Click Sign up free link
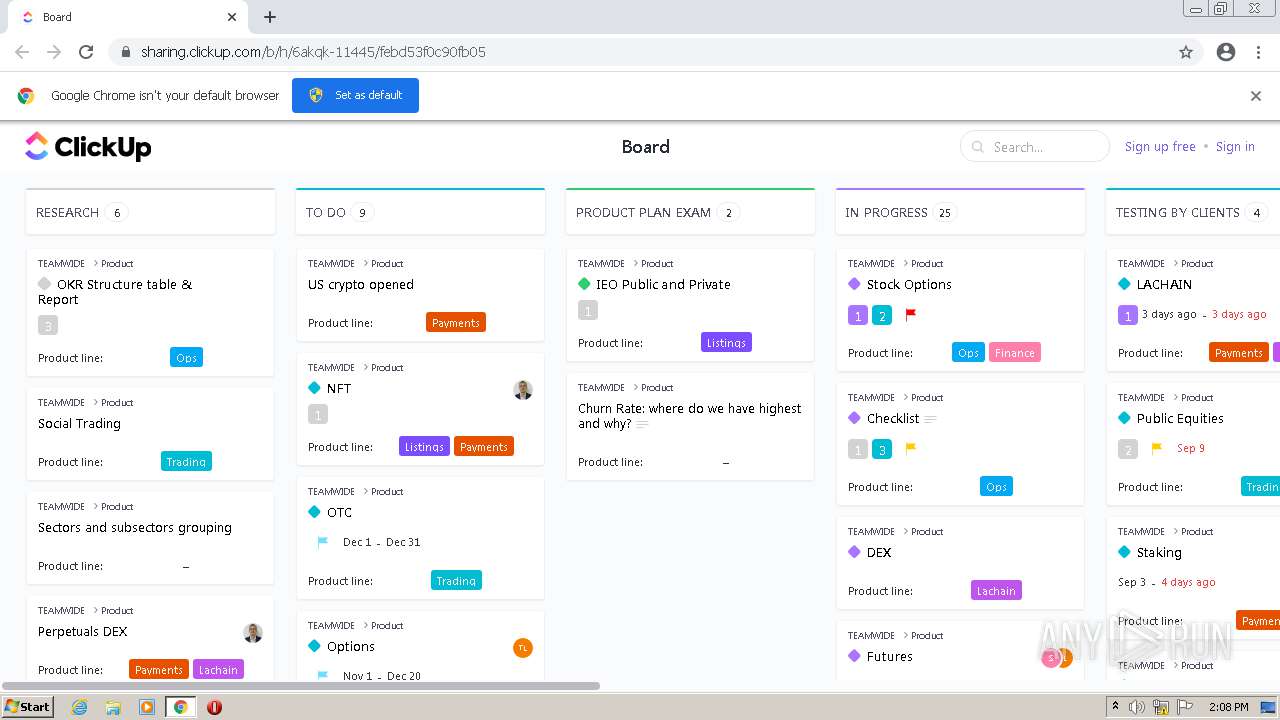1280x720 pixels. tap(1160, 147)
